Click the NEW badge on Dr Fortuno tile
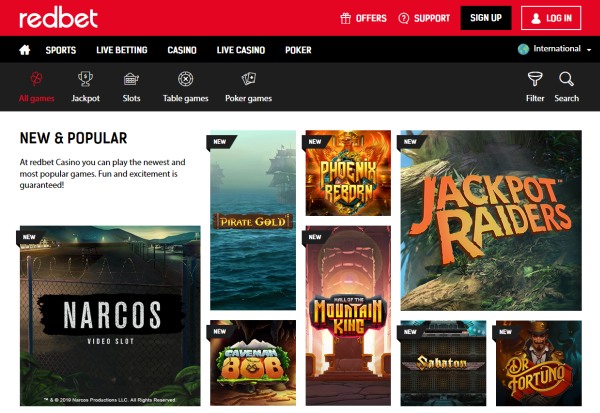The image size is (600, 413). pyautogui.click(x=505, y=332)
